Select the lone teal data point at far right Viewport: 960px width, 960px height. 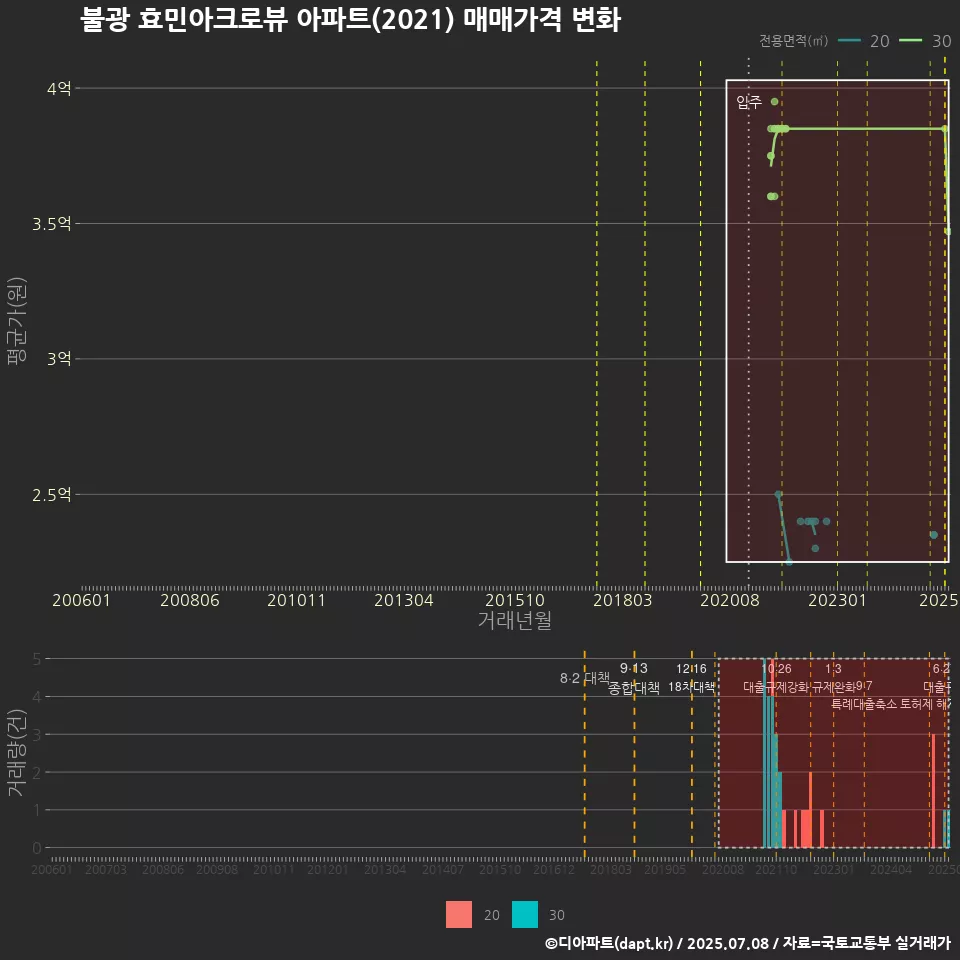pyautogui.click(x=934, y=535)
